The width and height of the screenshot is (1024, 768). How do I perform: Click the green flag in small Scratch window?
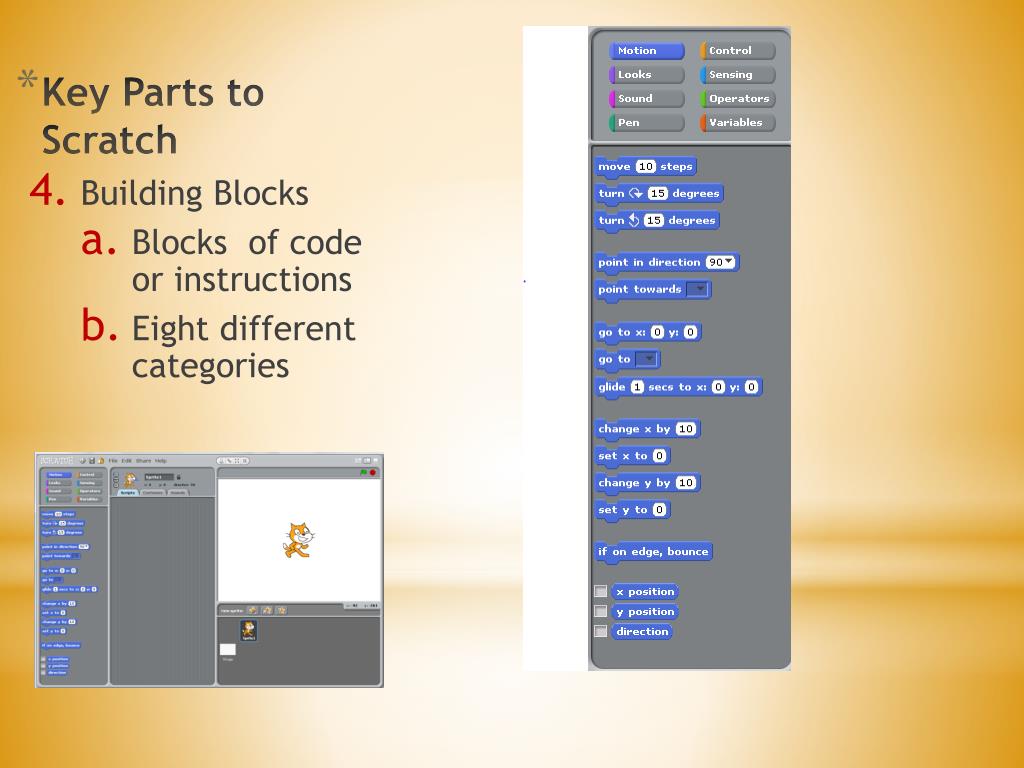(x=364, y=472)
